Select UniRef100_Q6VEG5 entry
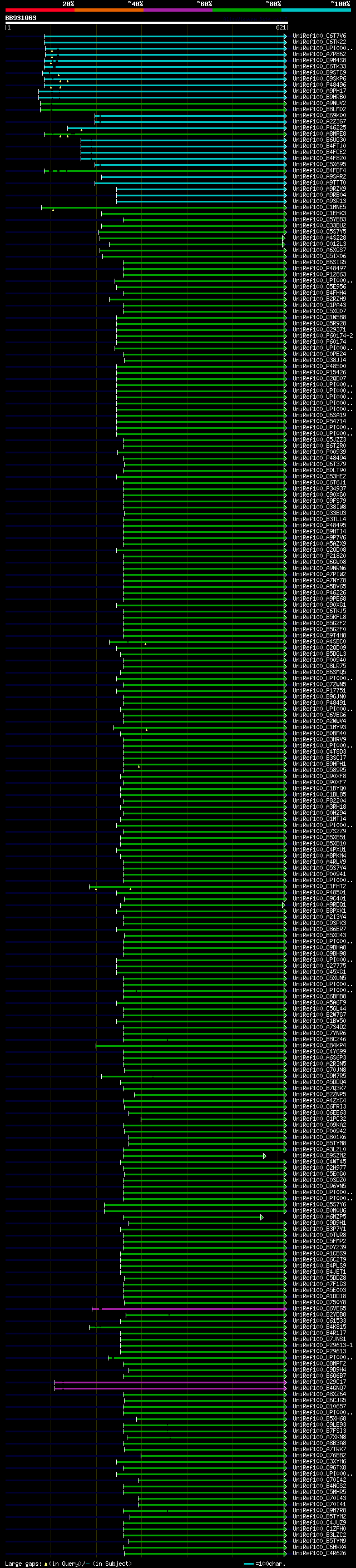The height and width of the screenshot is (1568, 356). click(x=319, y=1309)
